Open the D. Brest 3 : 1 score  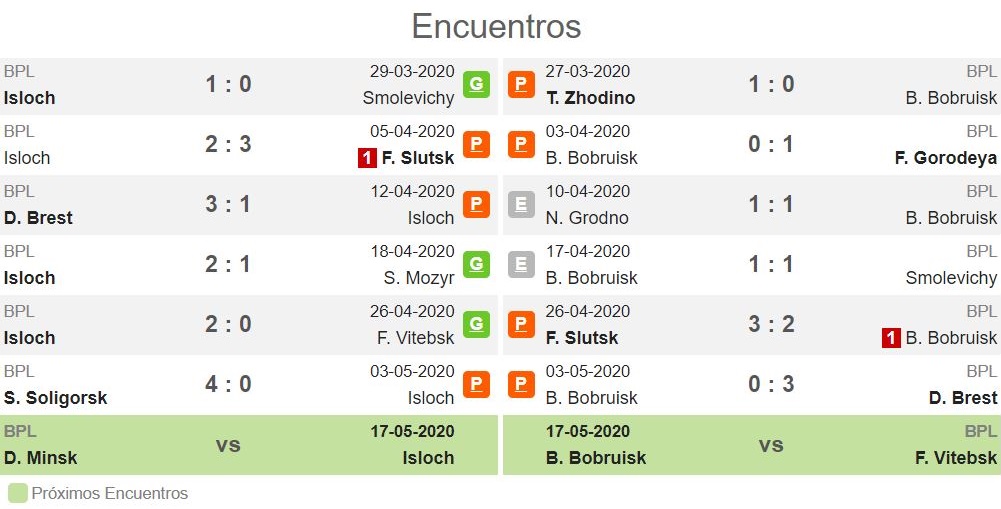228,204
